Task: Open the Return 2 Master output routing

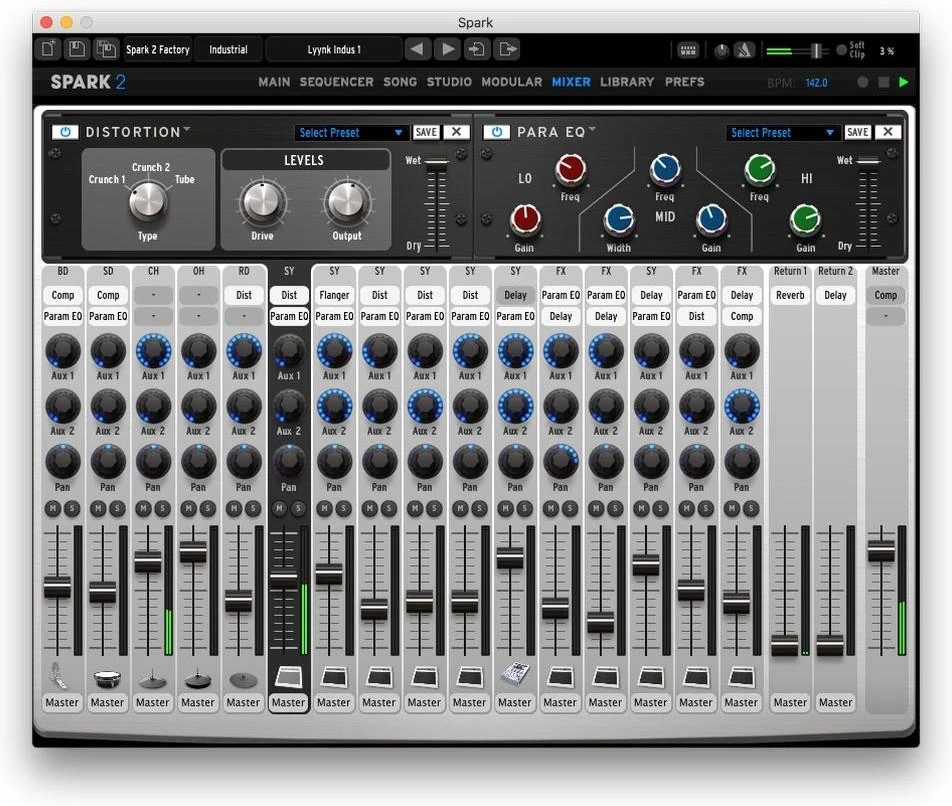Action: coord(835,702)
